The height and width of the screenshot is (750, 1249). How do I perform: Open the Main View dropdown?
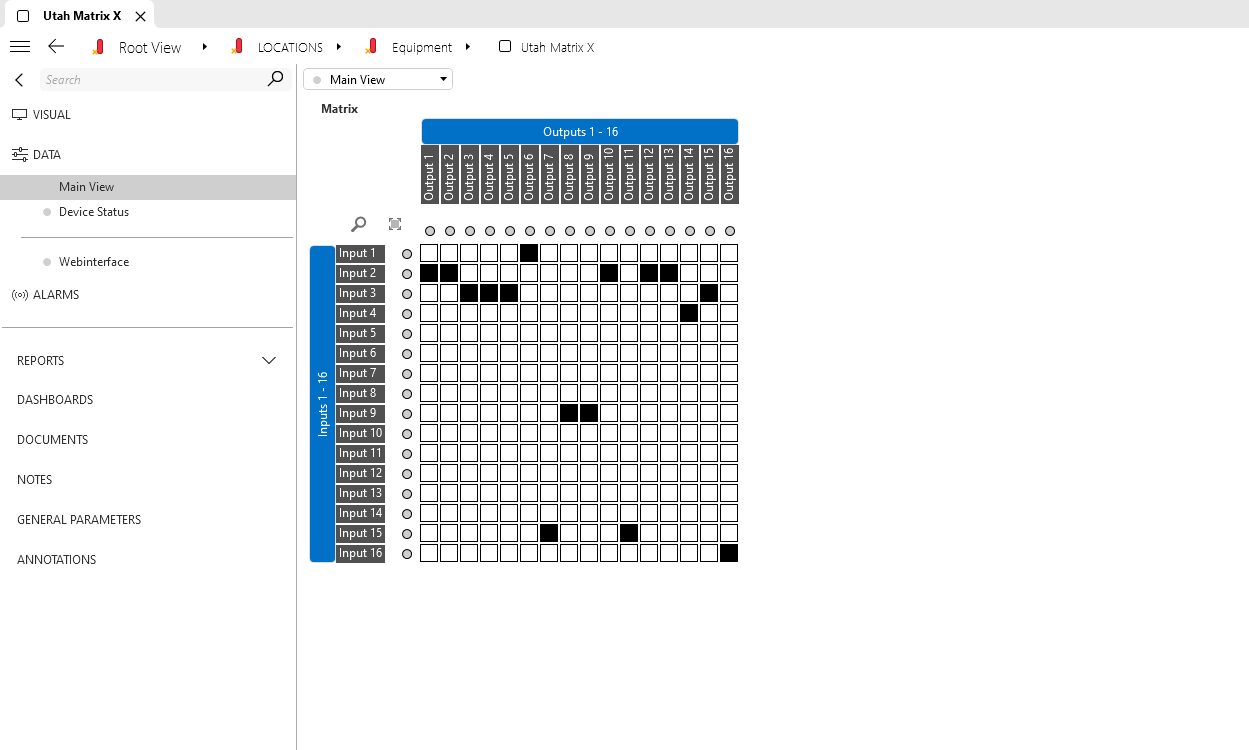tap(378, 79)
